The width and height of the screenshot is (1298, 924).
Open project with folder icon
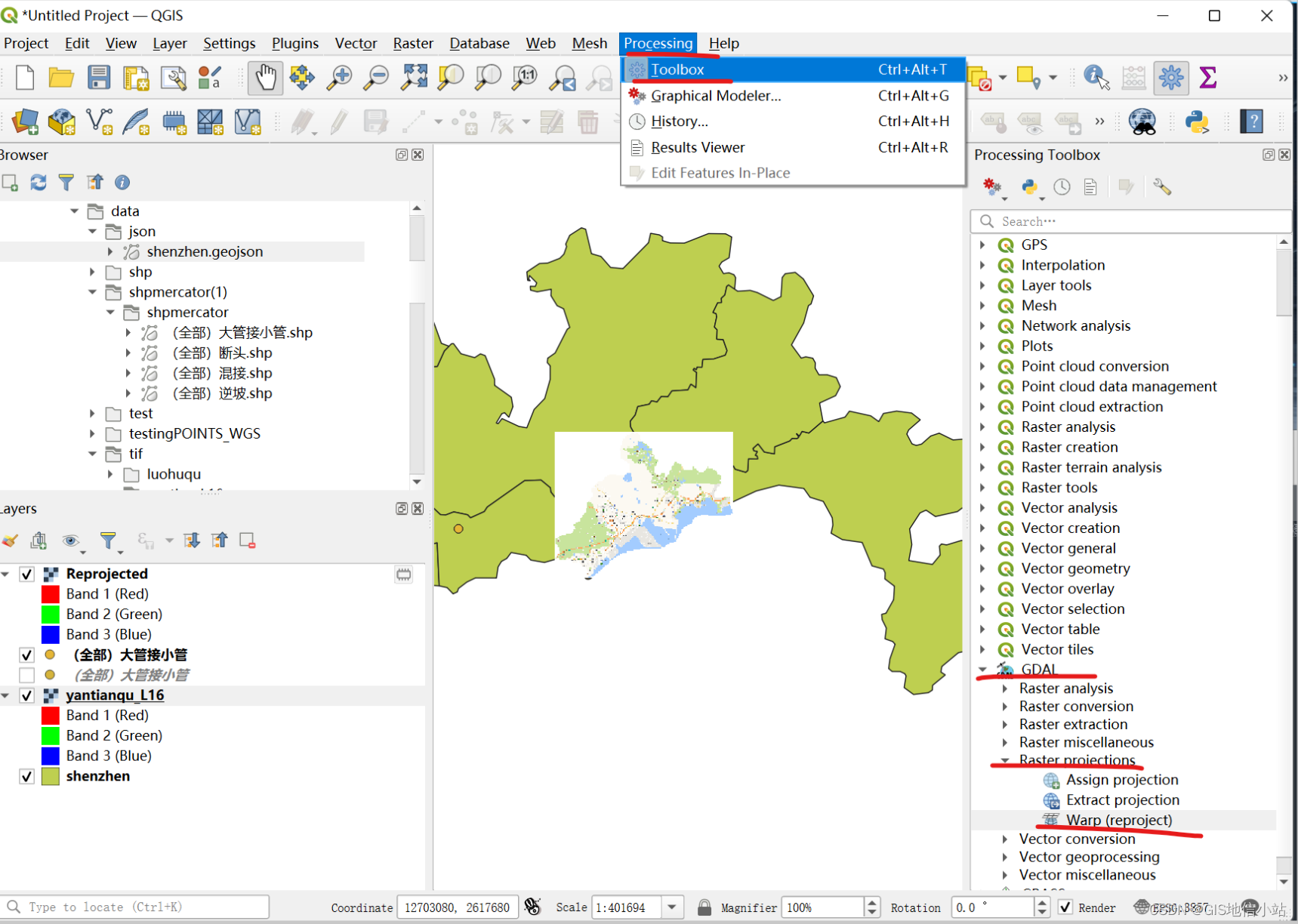61,77
